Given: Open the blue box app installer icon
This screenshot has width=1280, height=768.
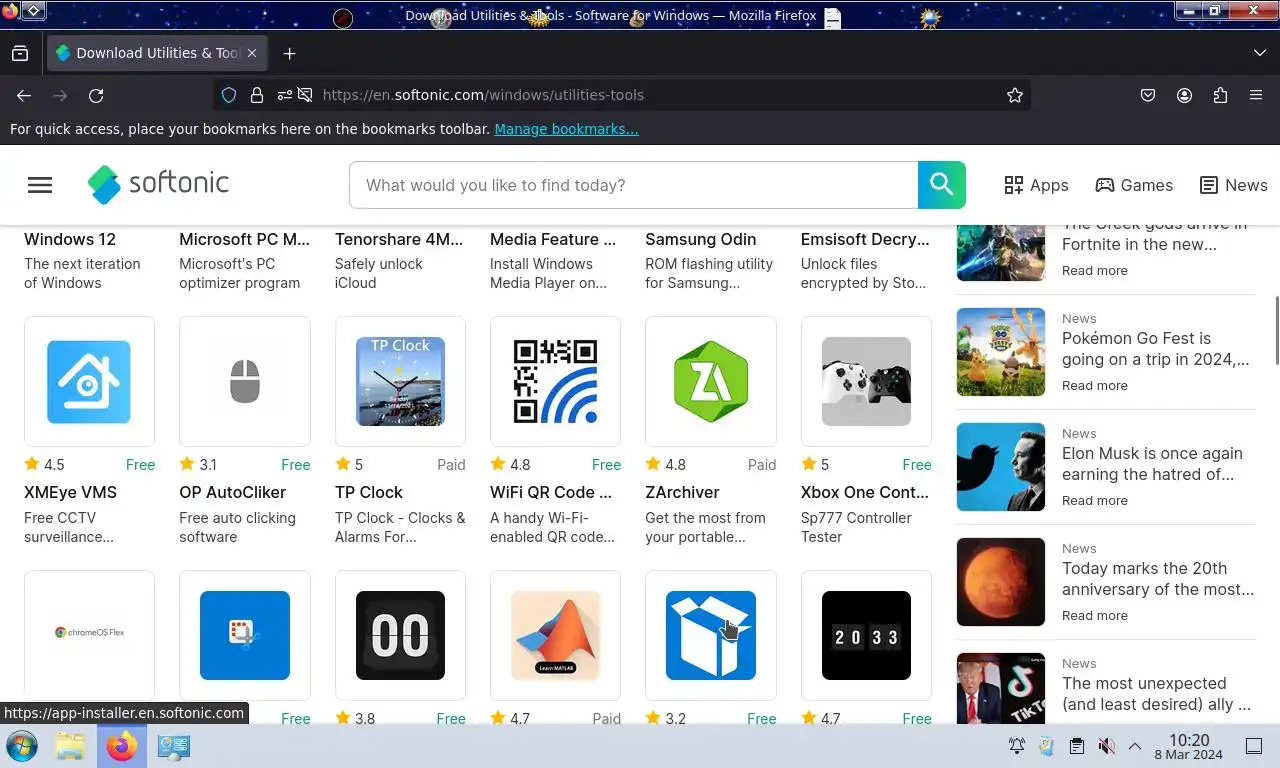Looking at the screenshot, I should pyautogui.click(x=711, y=635).
